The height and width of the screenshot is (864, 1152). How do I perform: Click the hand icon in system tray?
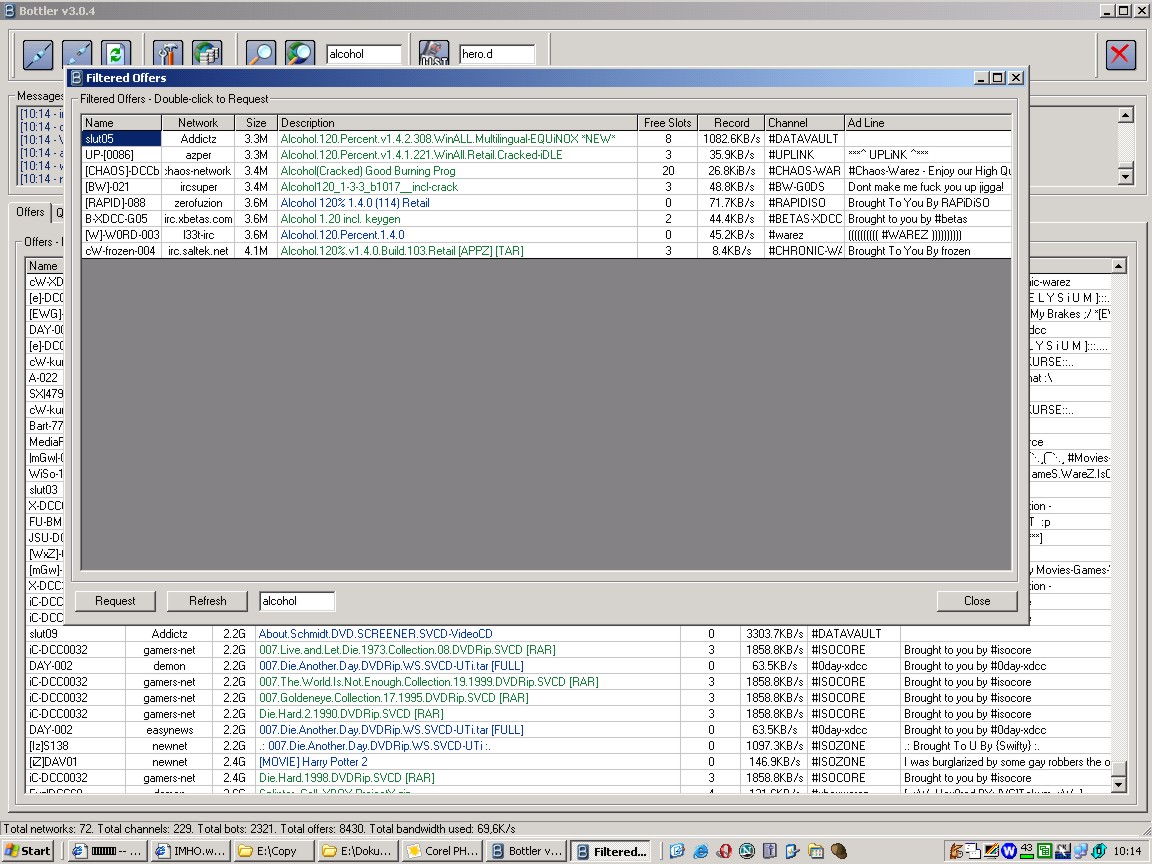click(956, 851)
